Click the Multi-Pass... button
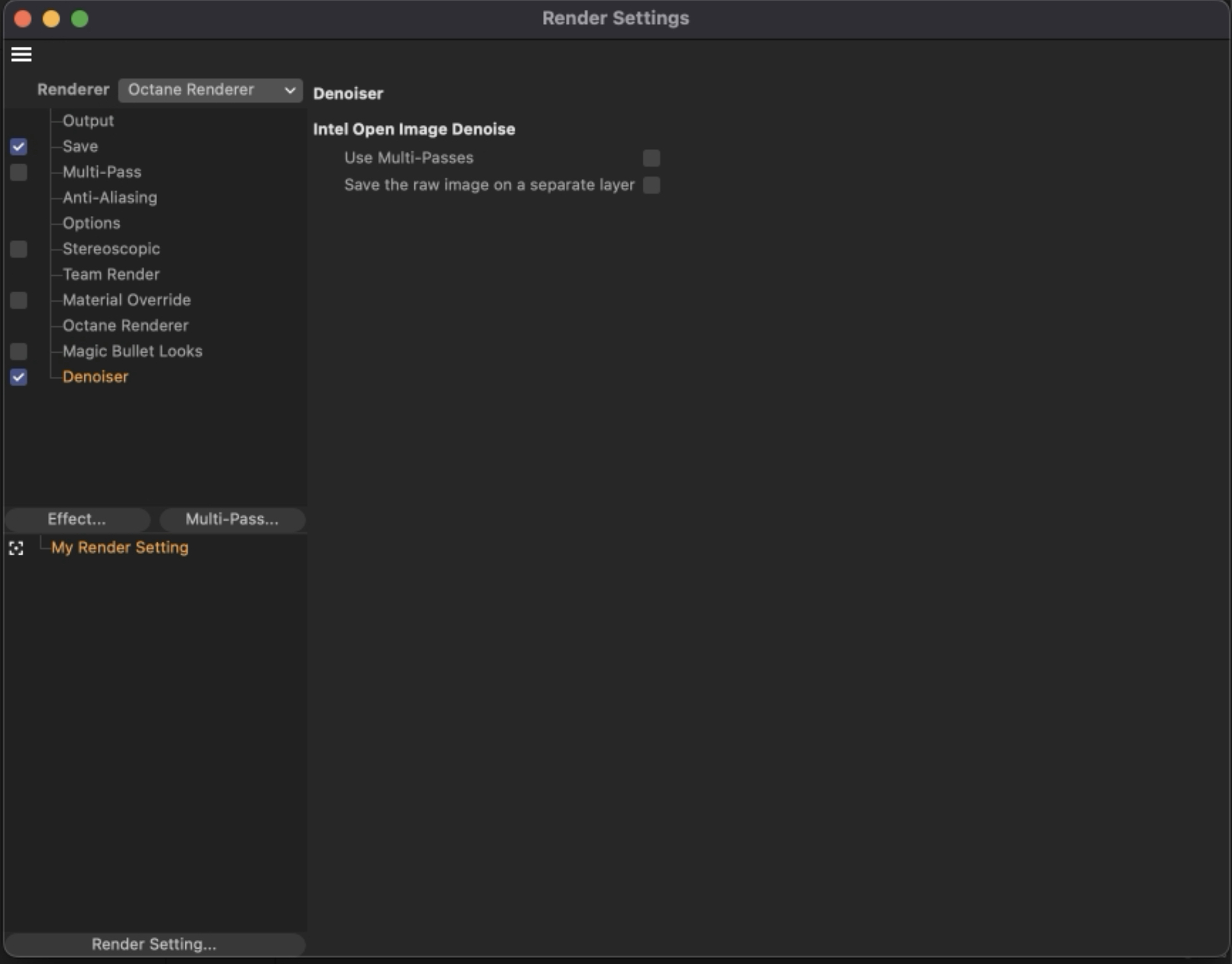 [x=232, y=519]
